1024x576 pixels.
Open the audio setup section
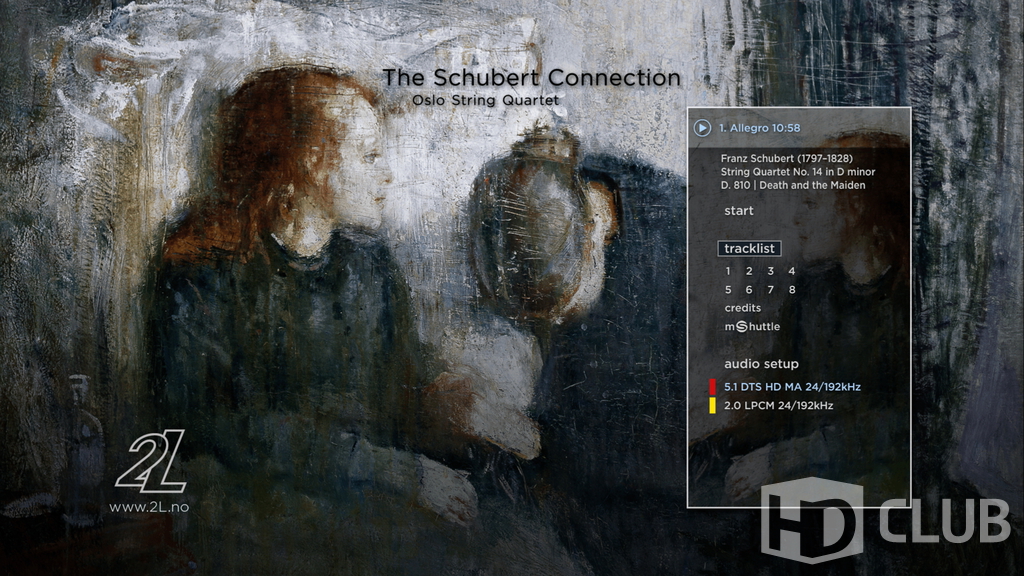pos(761,364)
